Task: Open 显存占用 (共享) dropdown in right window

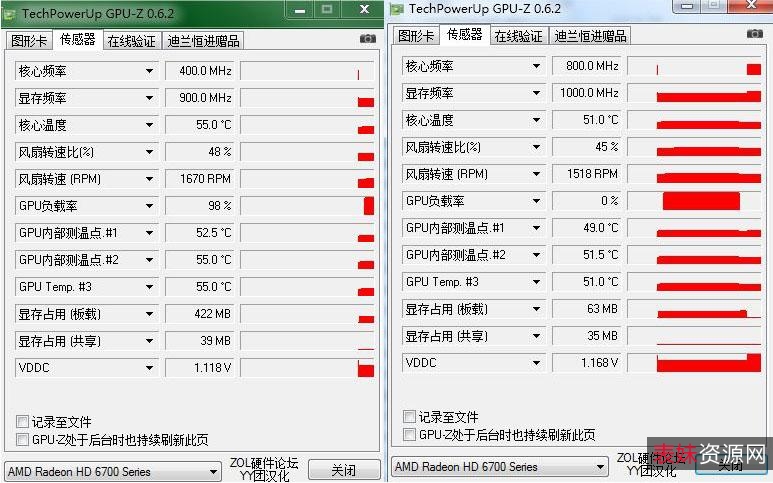Action: tap(473, 336)
